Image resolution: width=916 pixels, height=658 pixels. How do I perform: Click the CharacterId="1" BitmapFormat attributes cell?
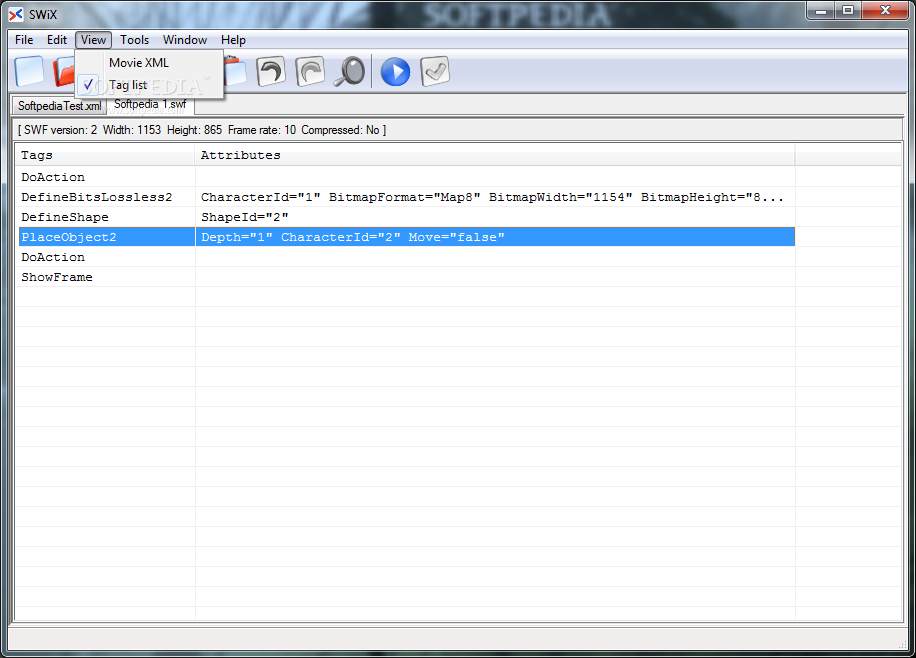[495, 197]
